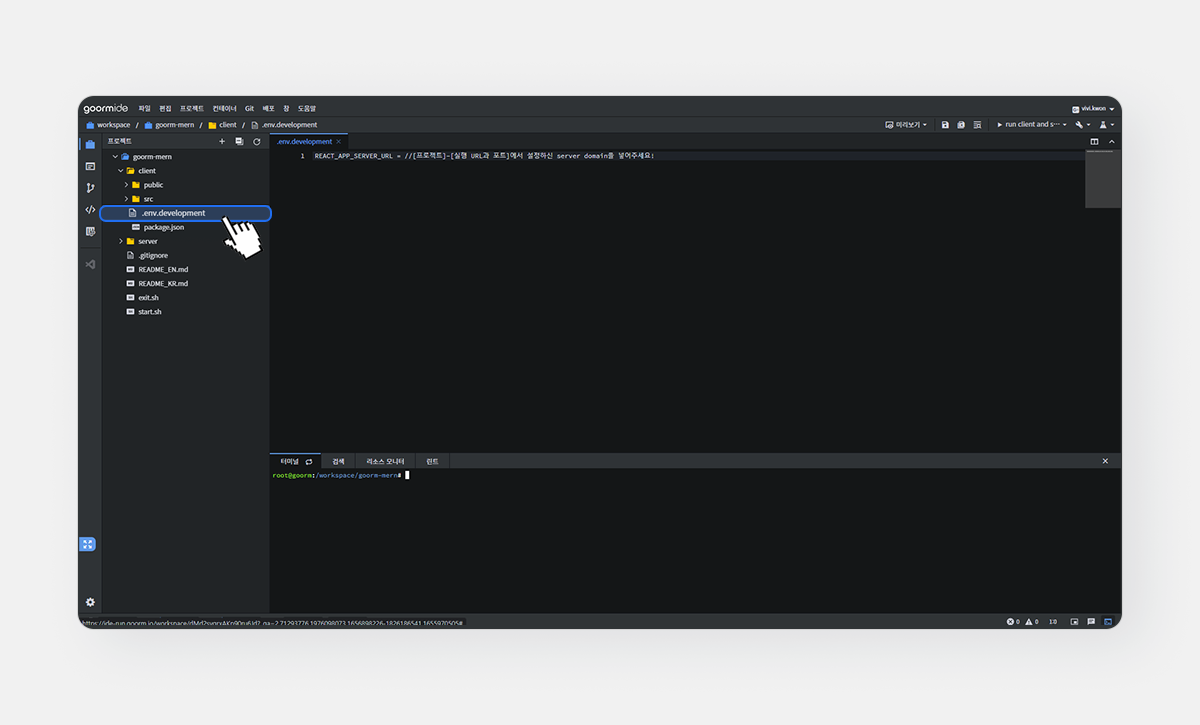Open the Git menu

(250, 108)
